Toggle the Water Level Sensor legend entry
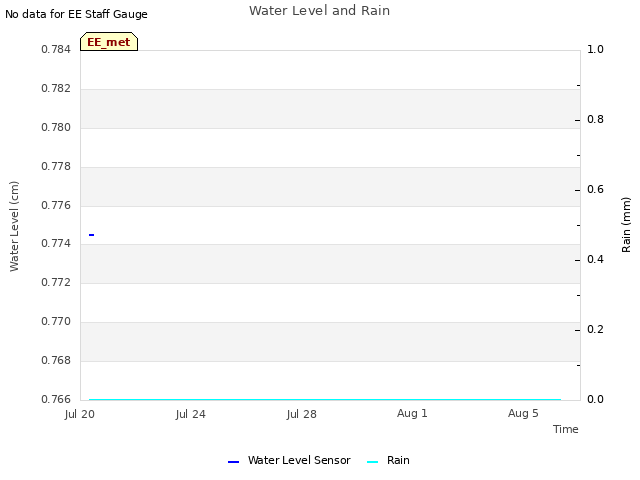640x480 pixels. [289, 460]
